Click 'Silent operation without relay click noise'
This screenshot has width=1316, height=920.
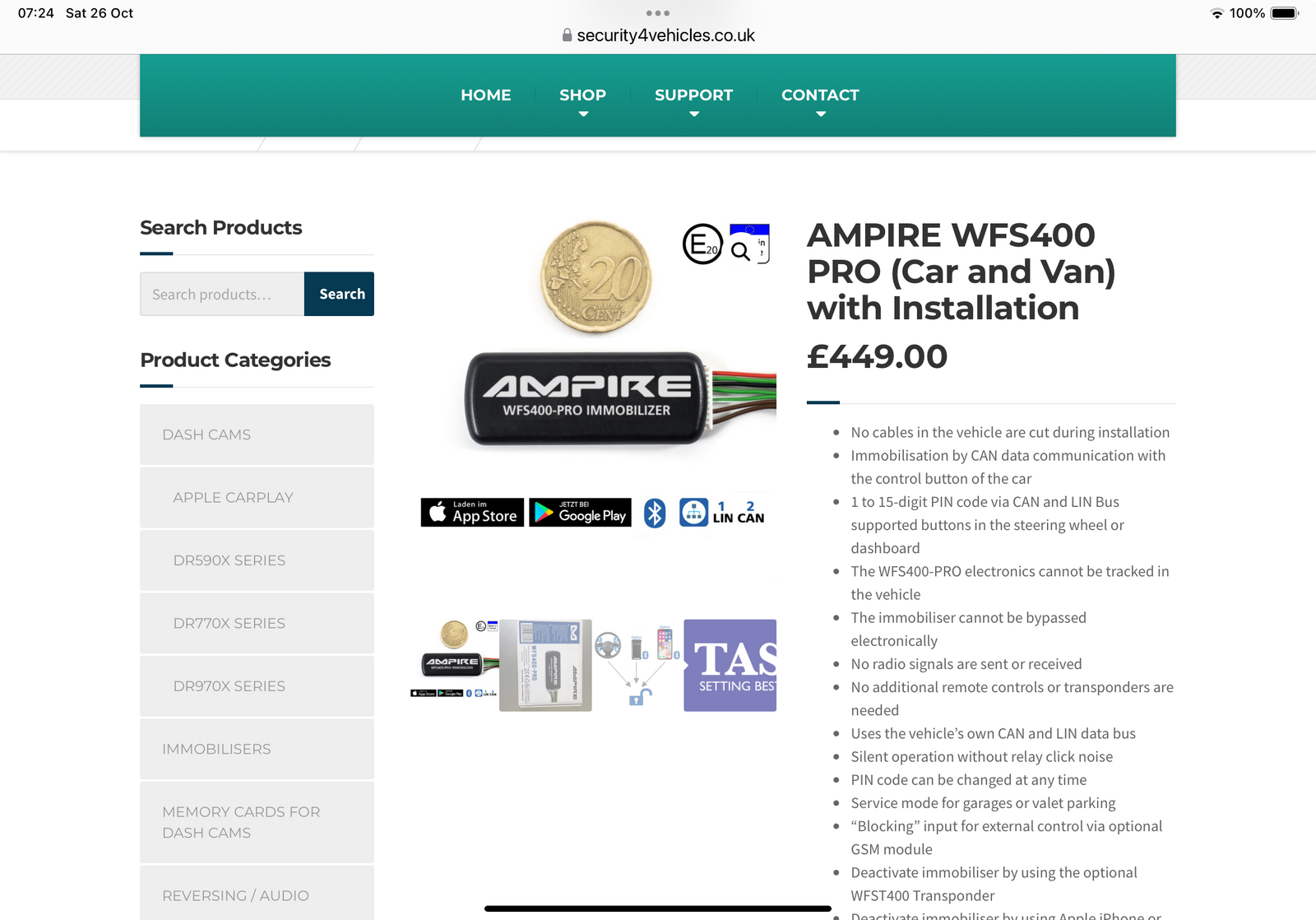(x=982, y=756)
